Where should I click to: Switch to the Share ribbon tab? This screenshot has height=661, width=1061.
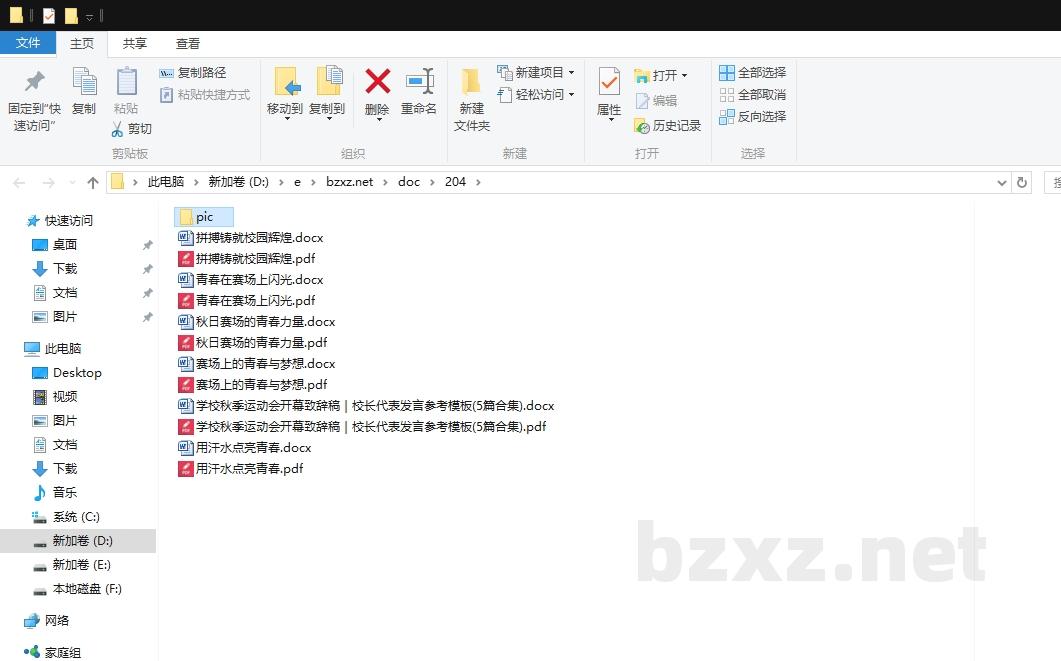pos(135,43)
